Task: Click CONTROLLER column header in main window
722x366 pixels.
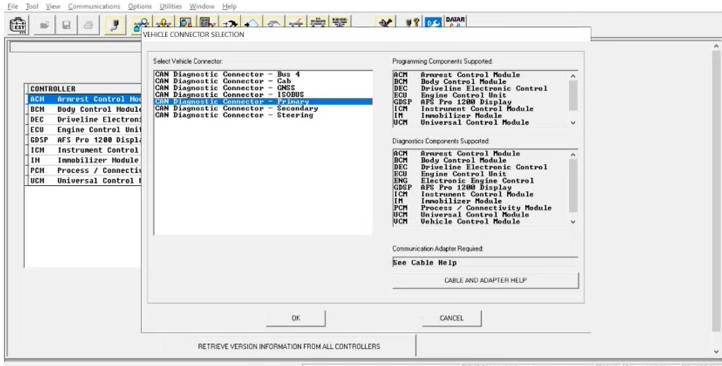Action: click(x=84, y=89)
